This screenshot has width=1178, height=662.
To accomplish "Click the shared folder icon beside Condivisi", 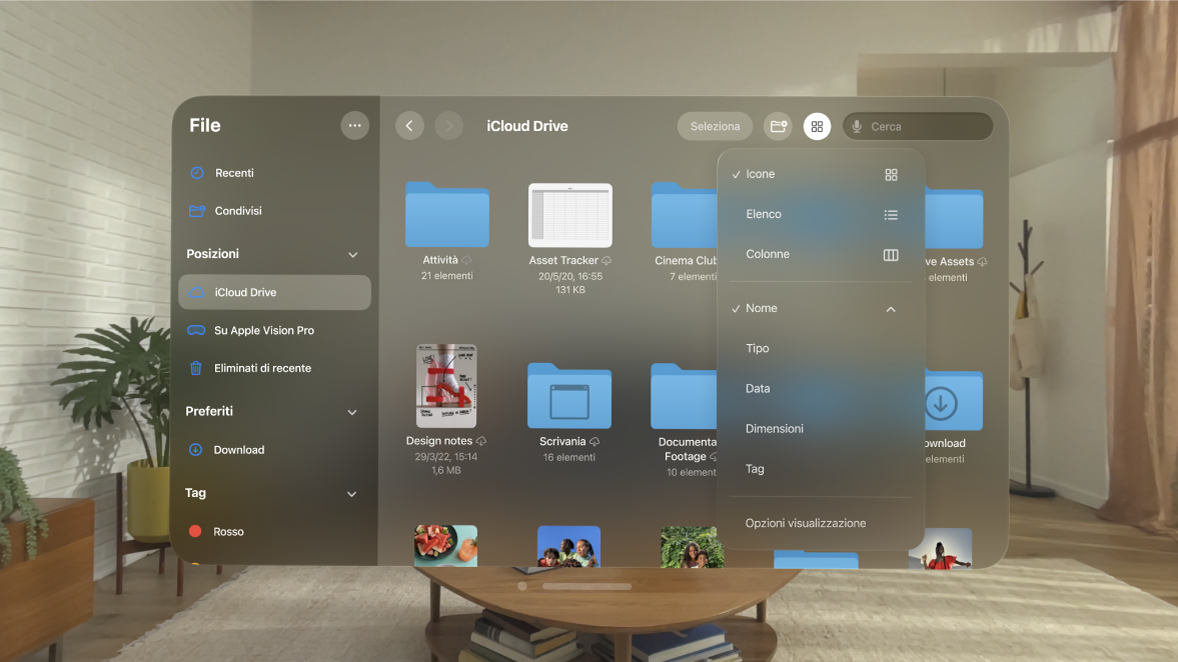I will click(197, 211).
